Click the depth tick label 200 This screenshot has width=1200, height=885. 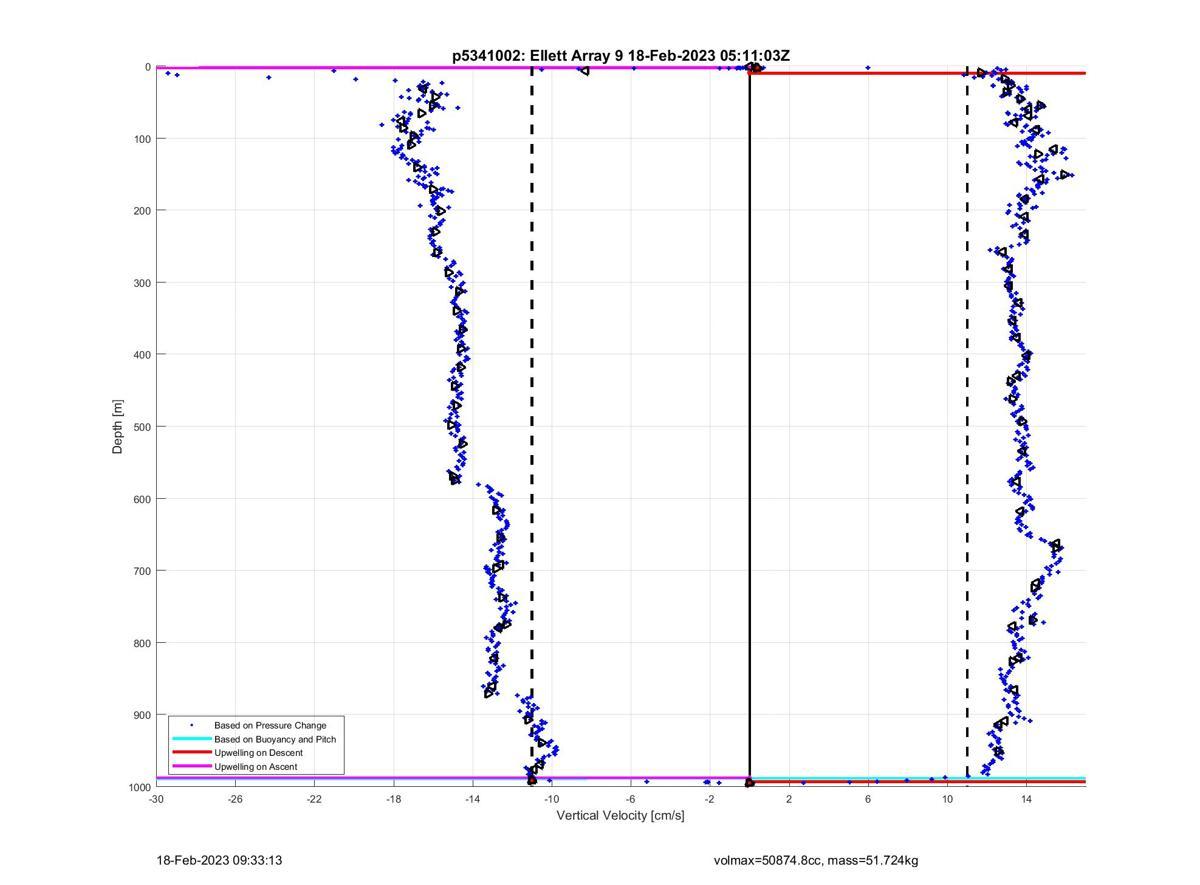142,211
